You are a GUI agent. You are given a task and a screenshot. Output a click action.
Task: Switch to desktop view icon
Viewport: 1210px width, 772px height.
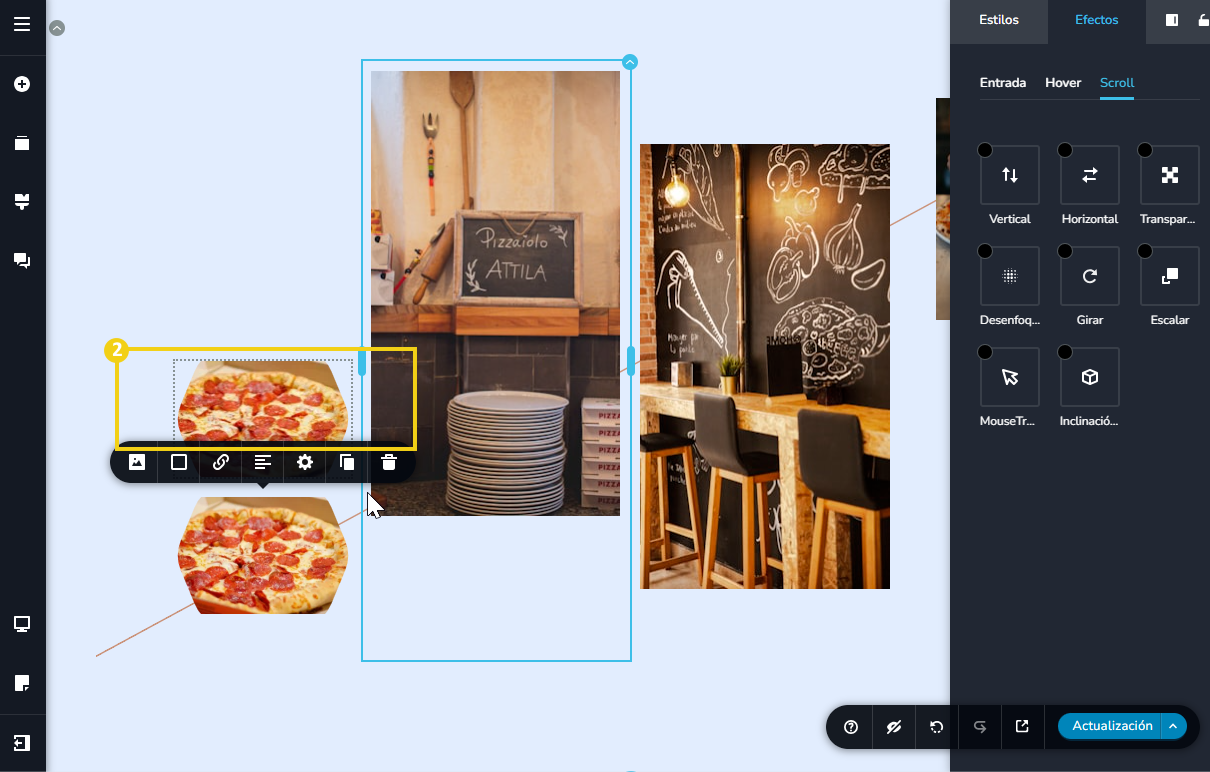(x=22, y=625)
